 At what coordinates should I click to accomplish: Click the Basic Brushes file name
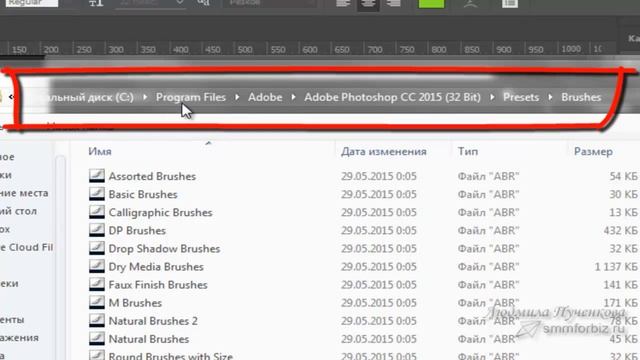pyautogui.click(x=143, y=194)
